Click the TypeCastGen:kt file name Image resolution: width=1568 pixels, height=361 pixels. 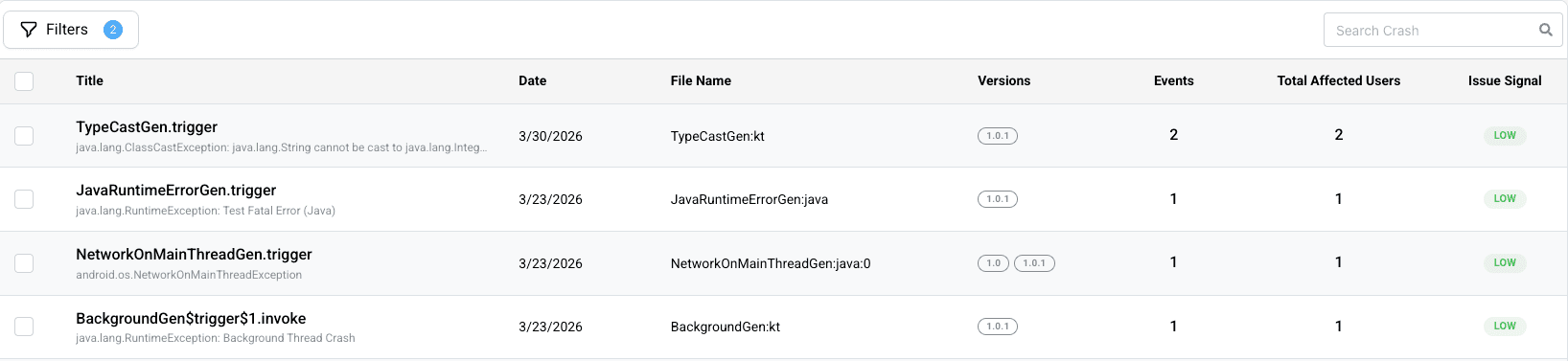(x=717, y=136)
